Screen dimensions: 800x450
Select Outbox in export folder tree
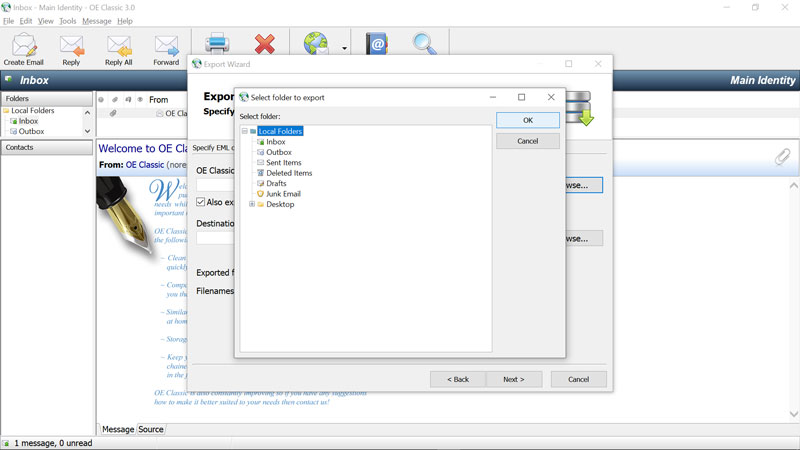coord(279,152)
